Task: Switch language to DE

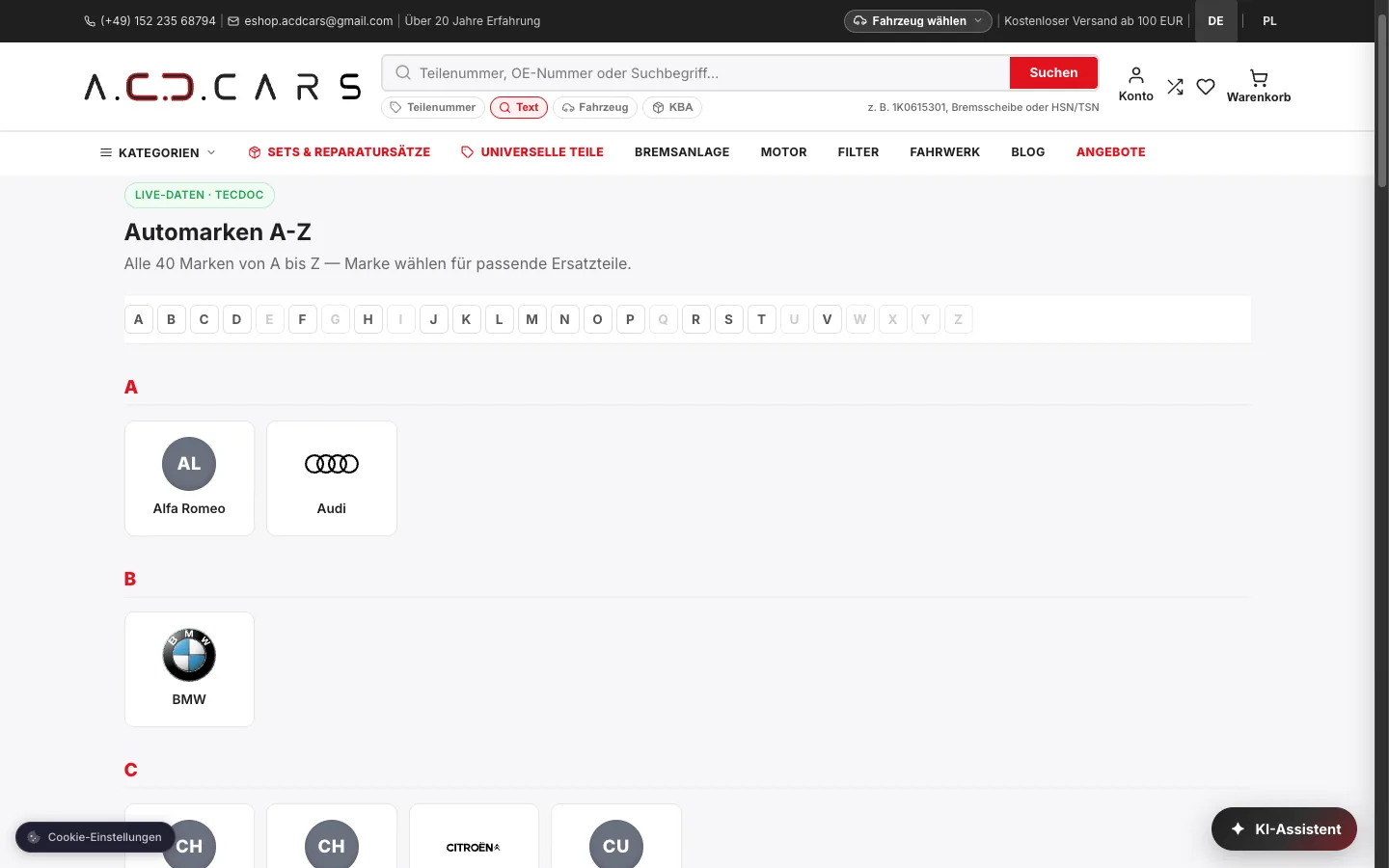Action: pos(1215,21)
